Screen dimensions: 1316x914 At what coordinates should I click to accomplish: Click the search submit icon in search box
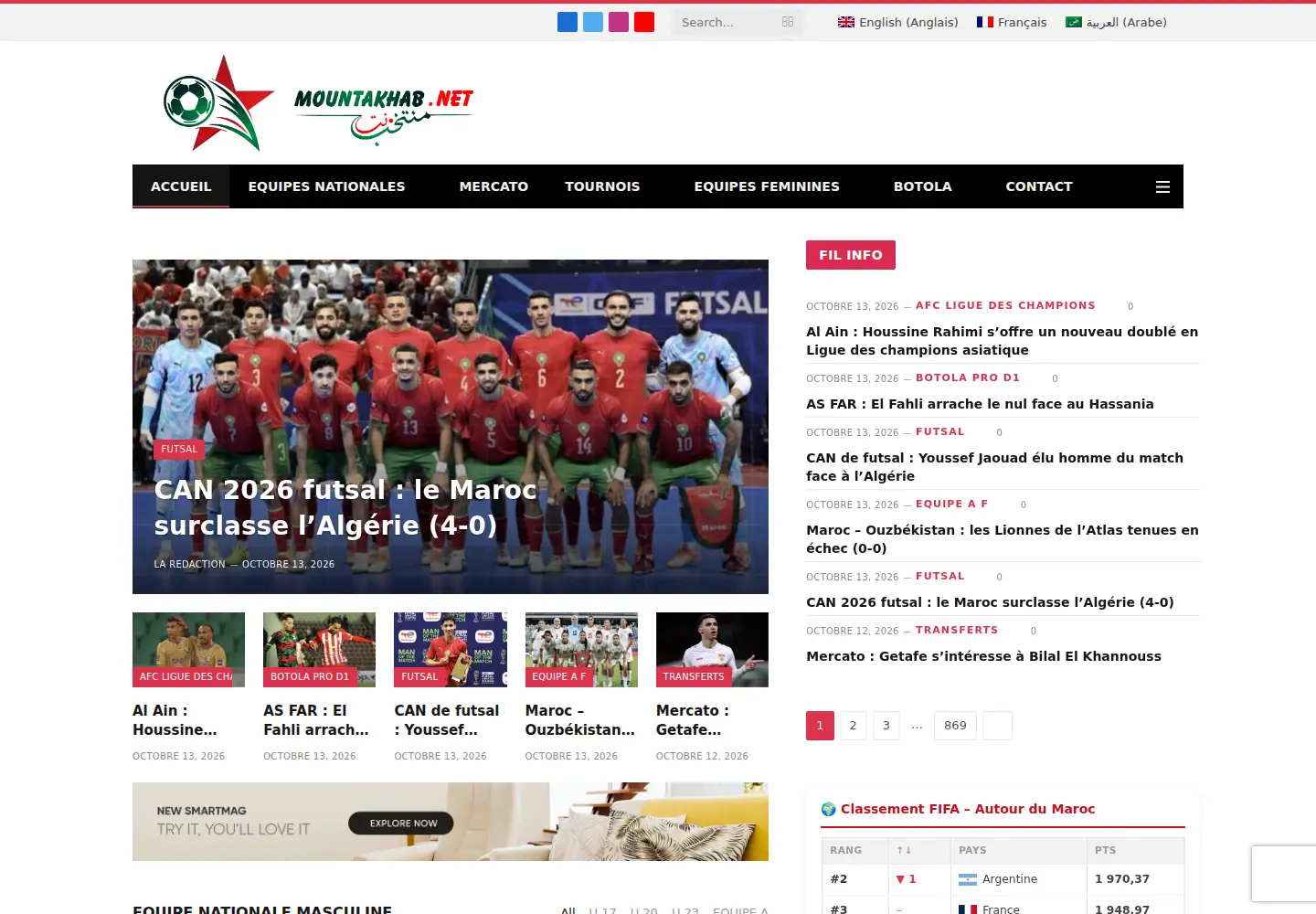tap(788, 22)
